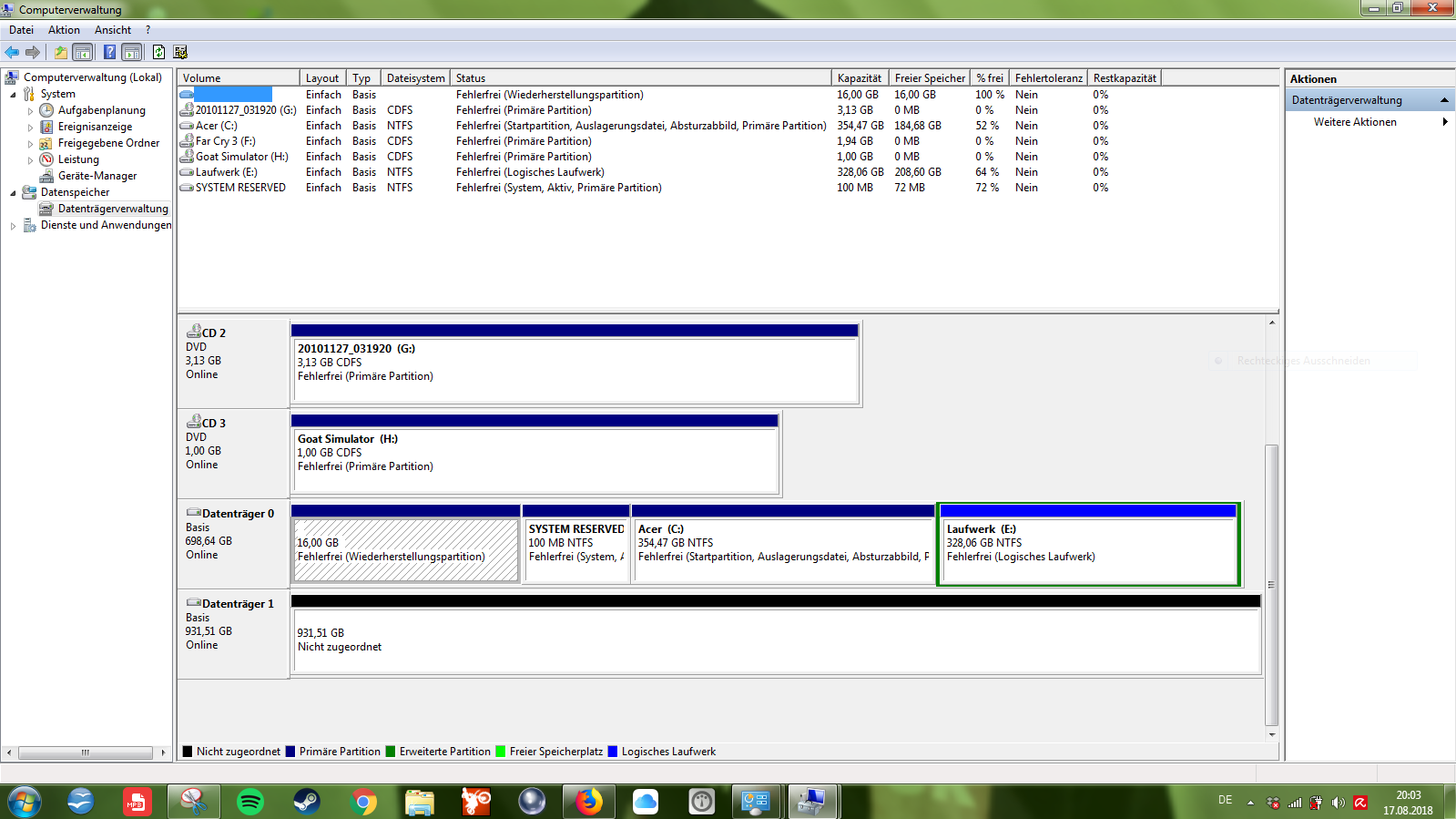Select the Aufgabenplanung clock icon
This screenshot has height=819, width=1456.
(46, 110)
